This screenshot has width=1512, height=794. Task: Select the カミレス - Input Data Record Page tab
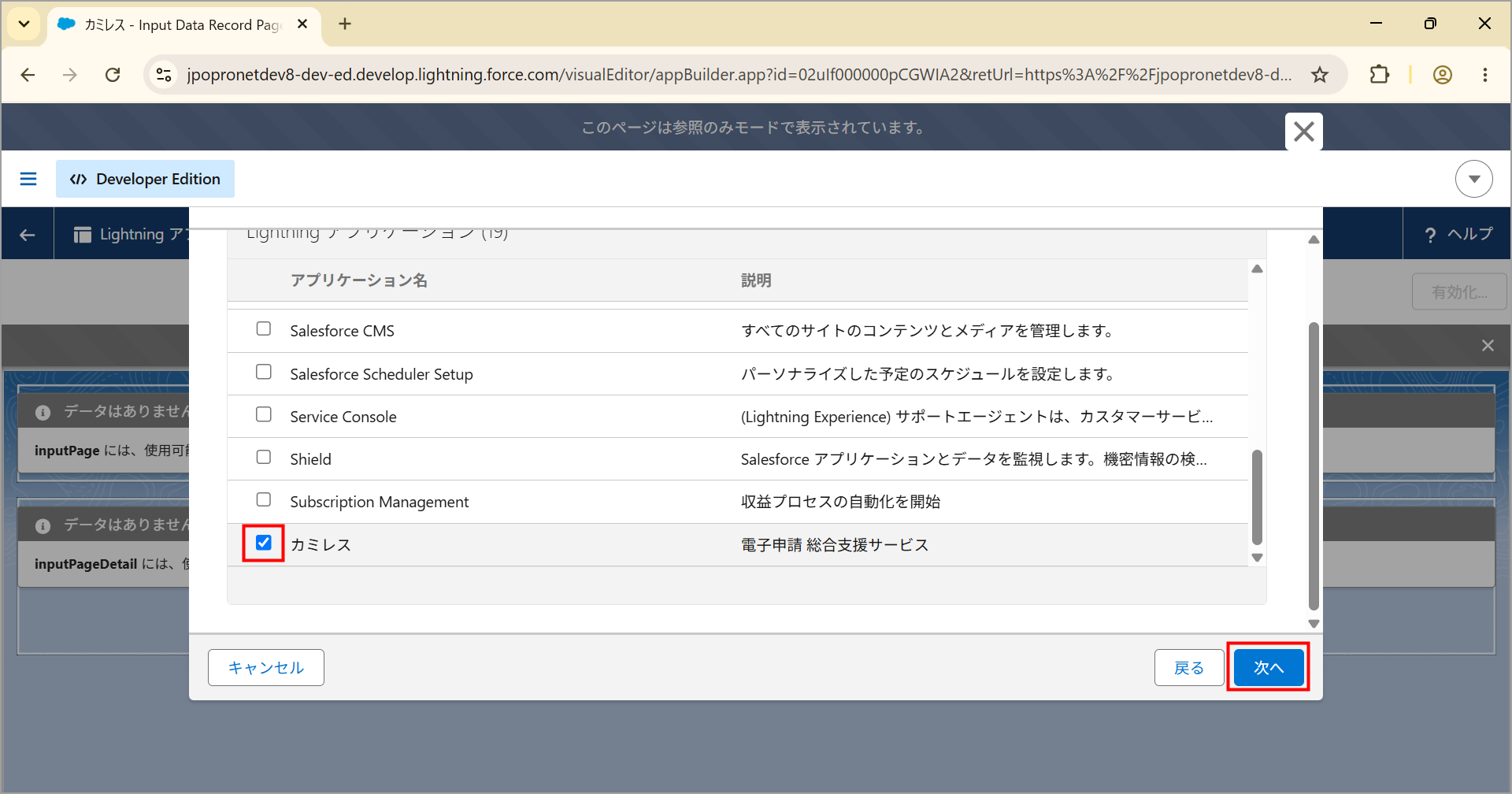[x=184, y=25]
